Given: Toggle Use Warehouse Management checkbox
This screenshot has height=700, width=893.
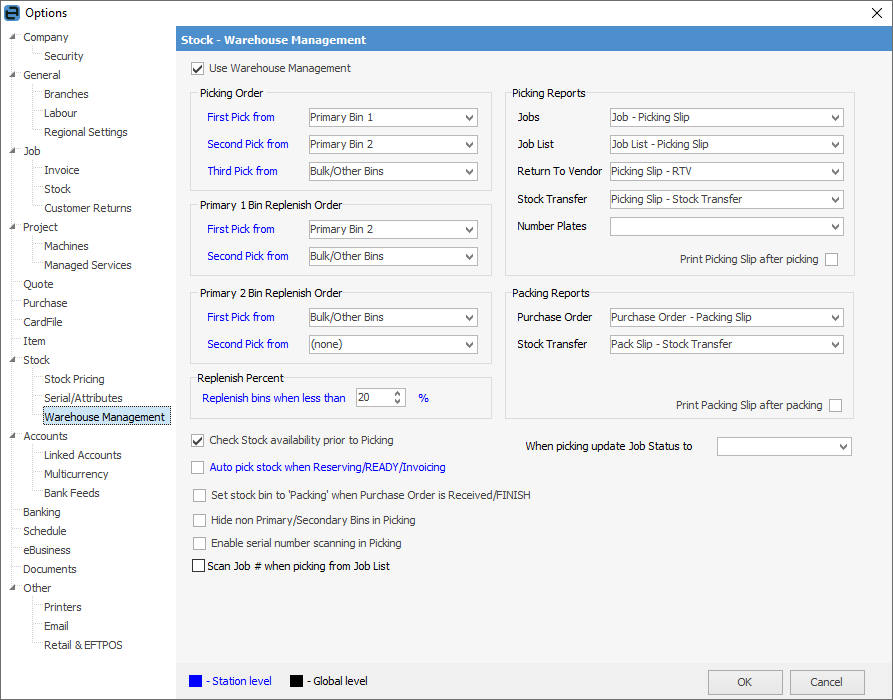Looking at the screenshot, I should [197, 69].
